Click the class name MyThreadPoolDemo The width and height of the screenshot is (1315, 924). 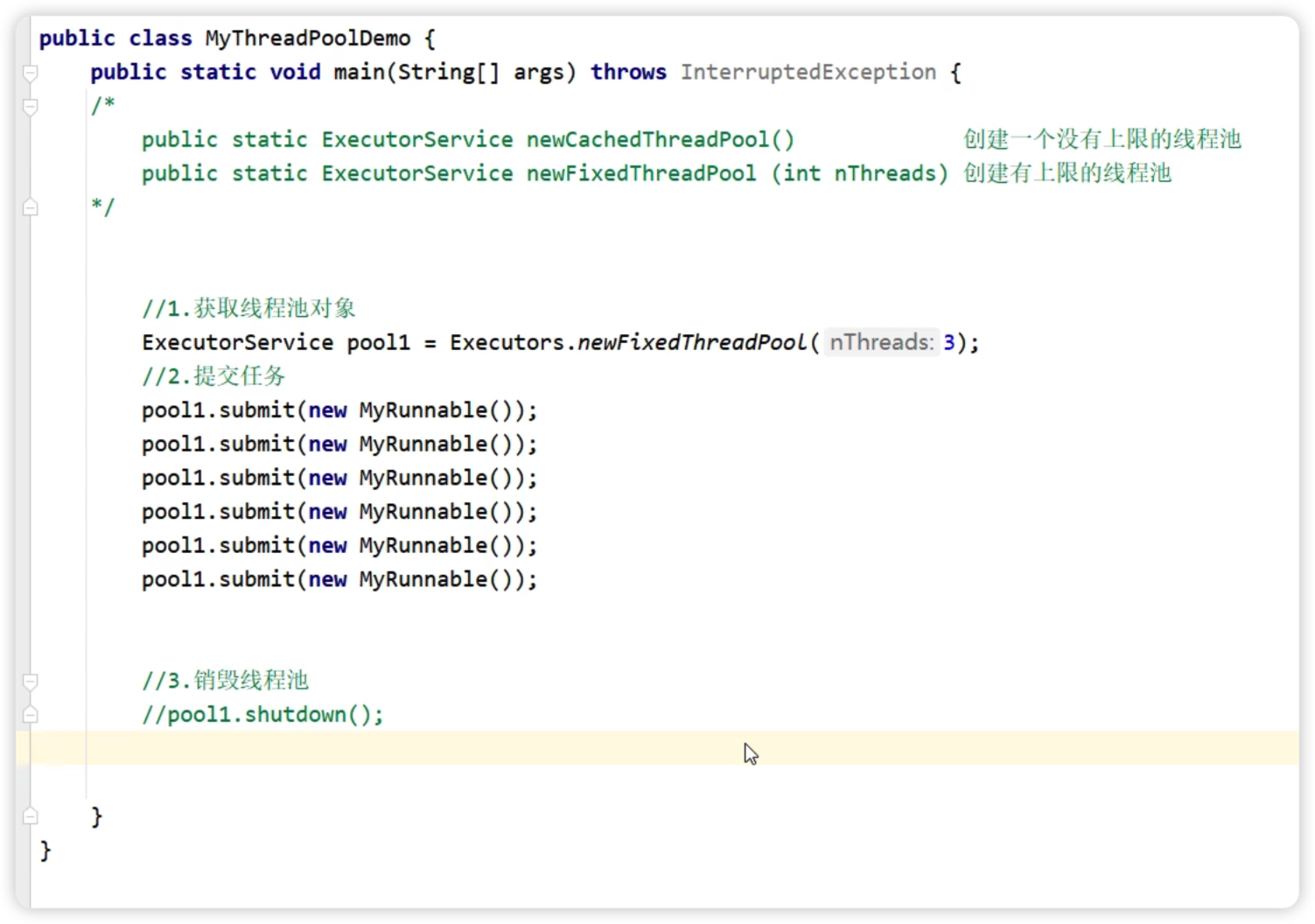(x=307, y=38)
